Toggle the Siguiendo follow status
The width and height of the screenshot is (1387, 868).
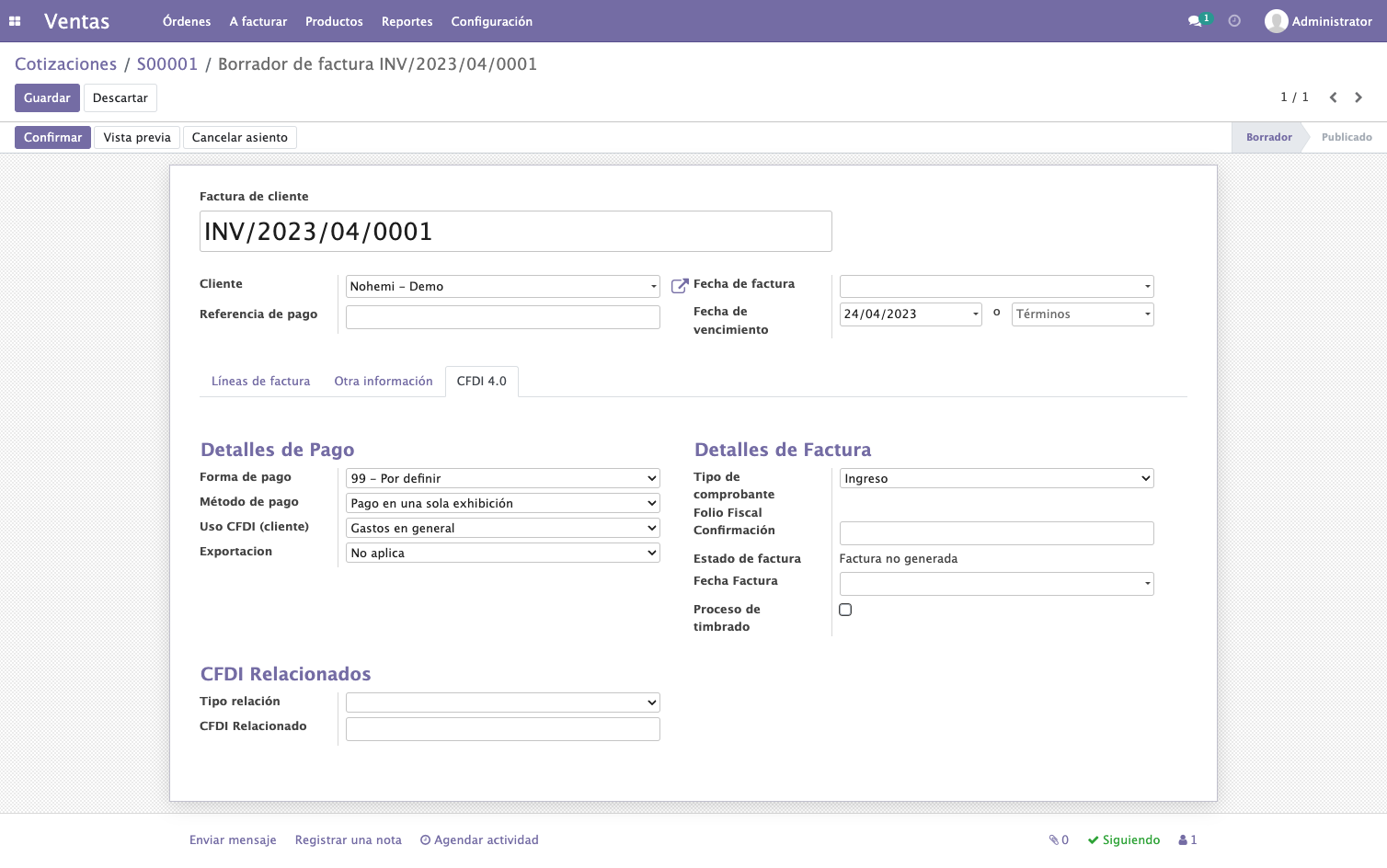pos(1124,839)
